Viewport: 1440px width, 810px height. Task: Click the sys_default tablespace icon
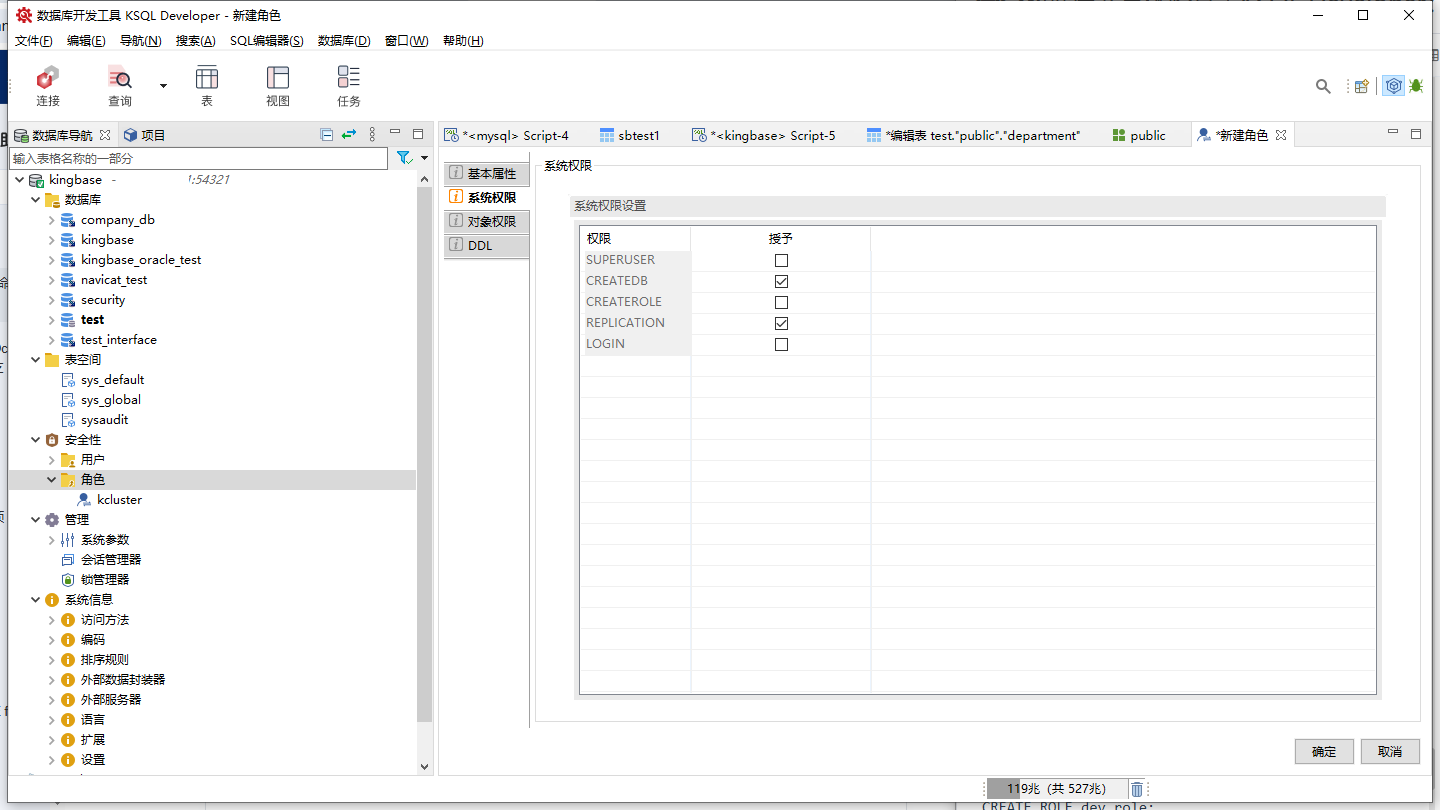(x=68, y=380)
